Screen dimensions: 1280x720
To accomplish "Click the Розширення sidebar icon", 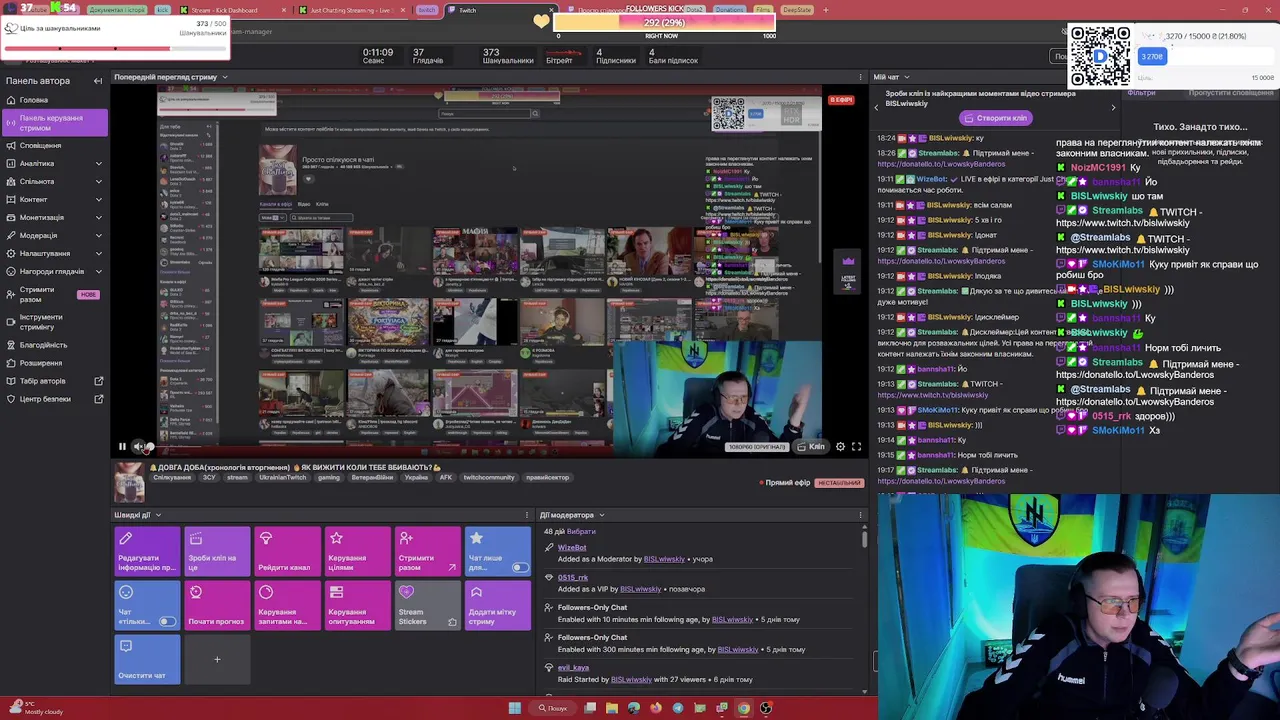I will pyautogui.click(x=11, y=363).
